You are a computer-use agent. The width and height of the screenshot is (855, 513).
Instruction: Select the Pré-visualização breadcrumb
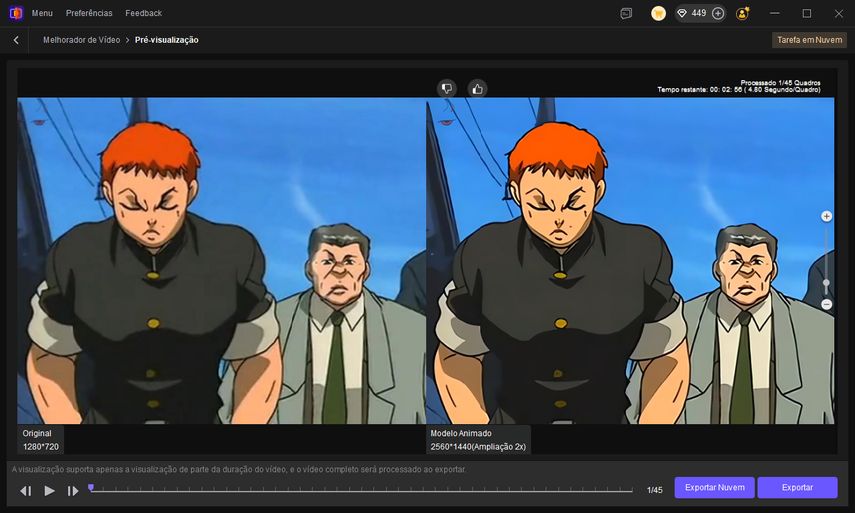click(x=166, y=40)
